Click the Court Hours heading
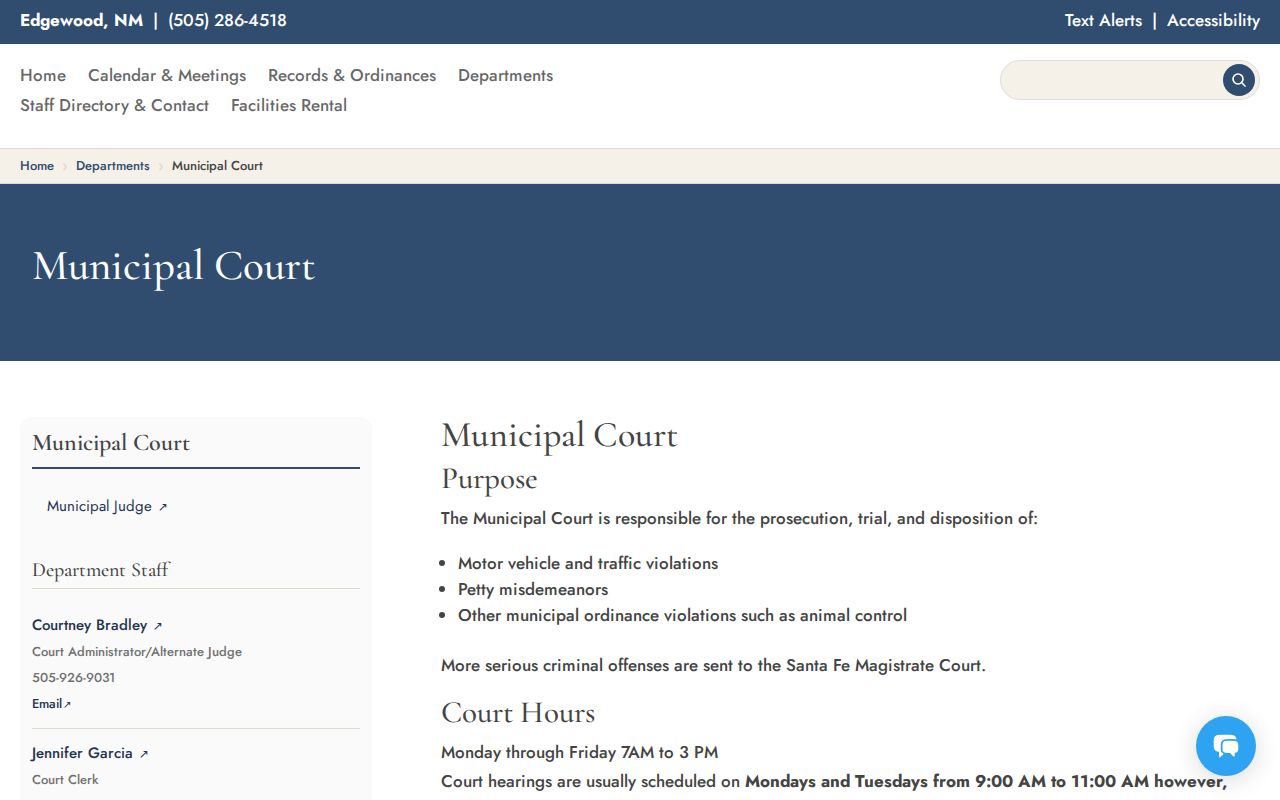Screen dimensions: 1280x800 [518, 713]
